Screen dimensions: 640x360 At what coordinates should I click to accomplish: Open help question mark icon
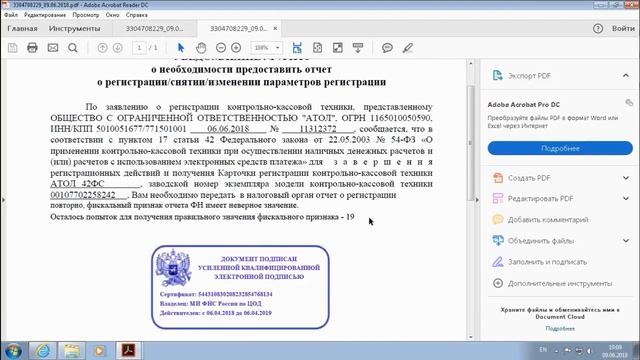598,29
